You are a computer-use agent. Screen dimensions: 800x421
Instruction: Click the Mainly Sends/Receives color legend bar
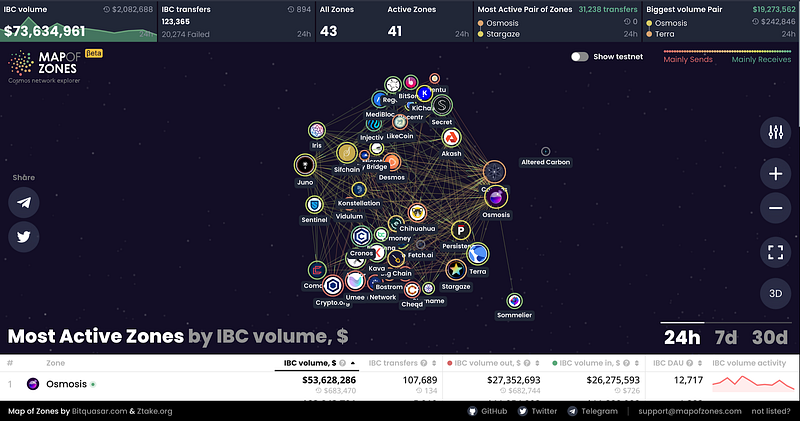pyautogui.click(x=728, y=52)
